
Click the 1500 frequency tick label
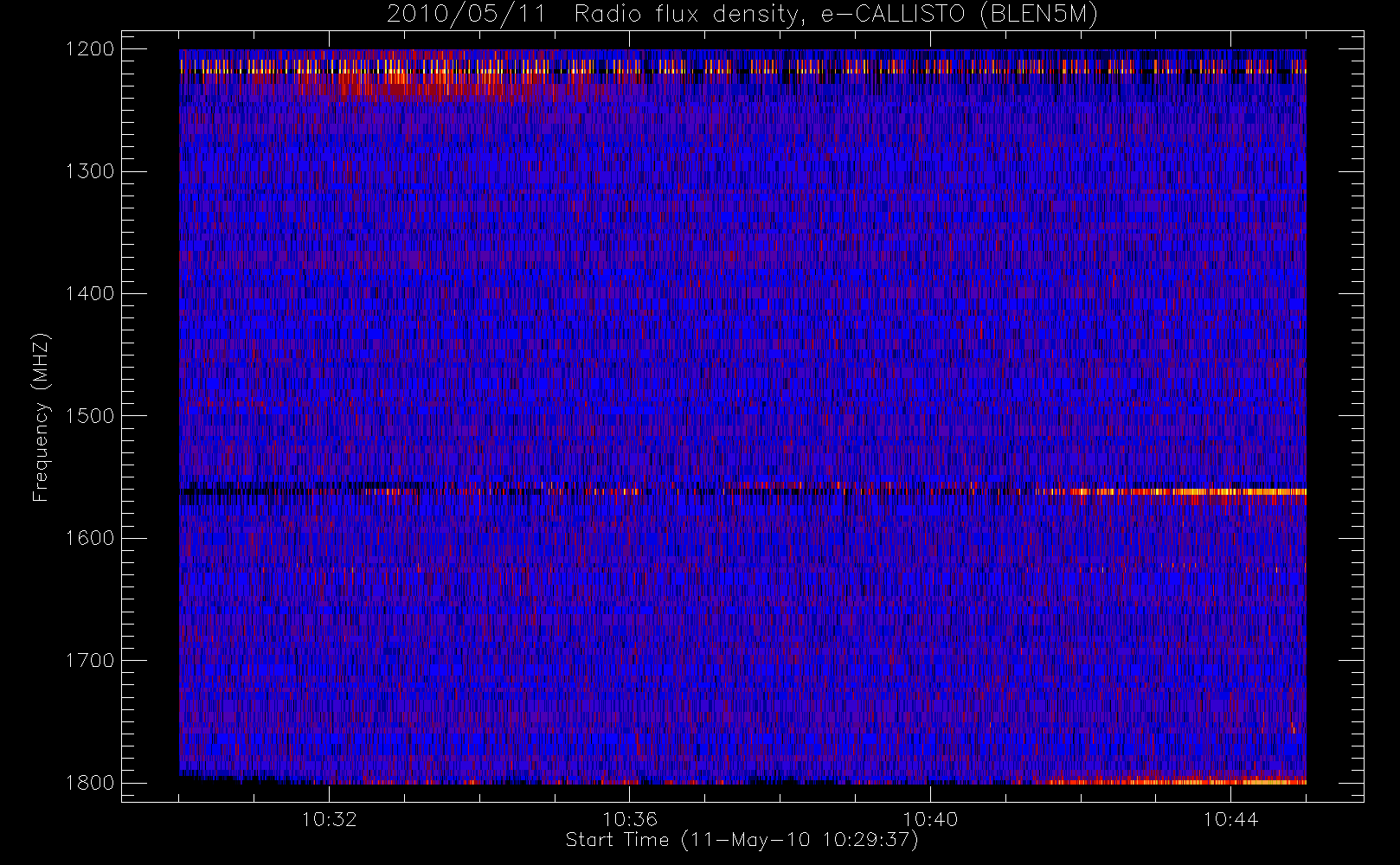(90, 416)
